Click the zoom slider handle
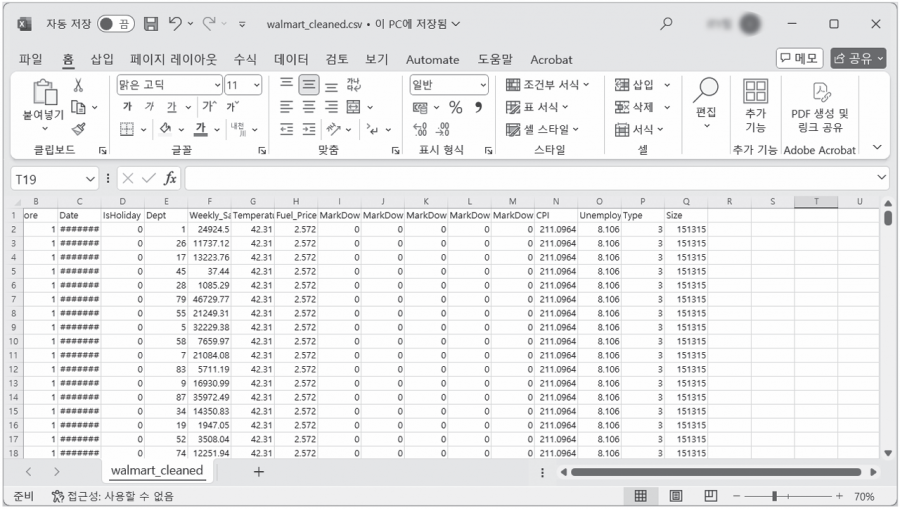 point(774,496)
